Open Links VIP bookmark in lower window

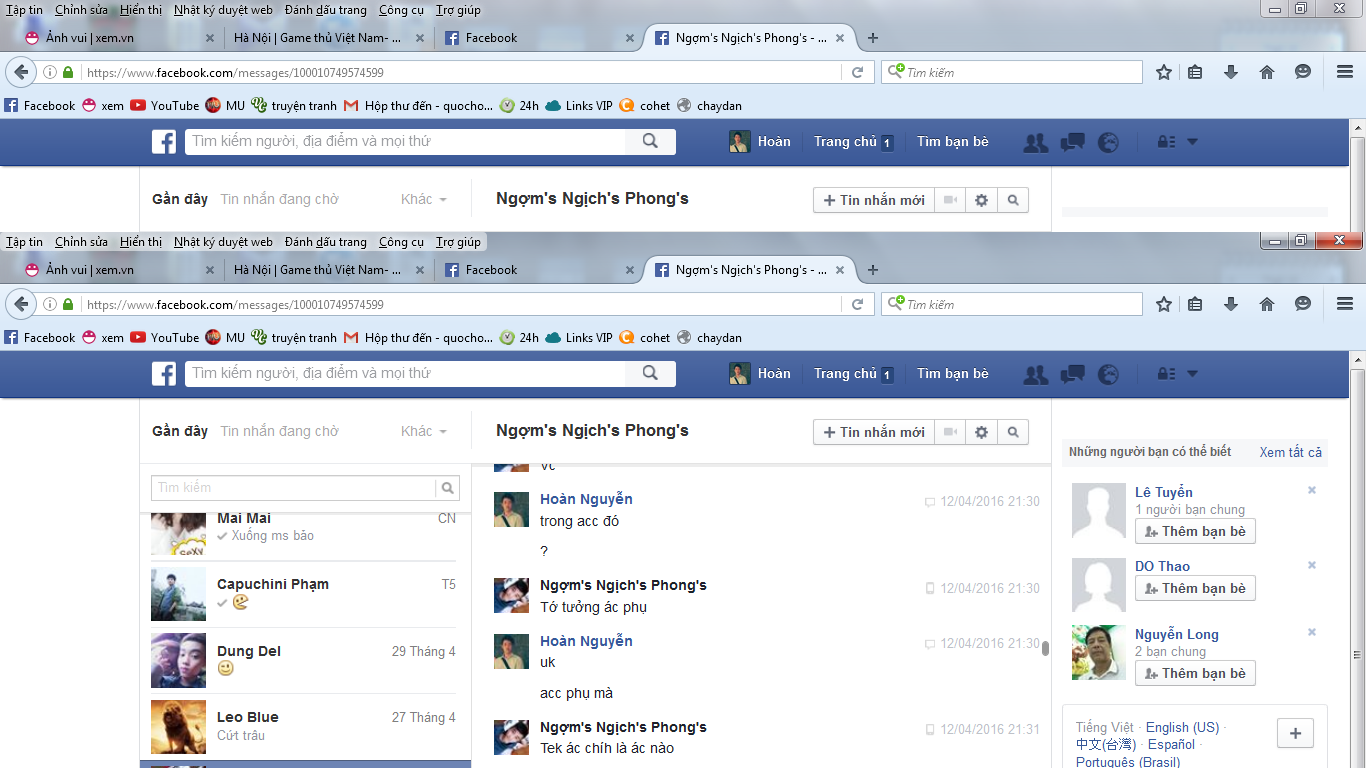(579, 338)
